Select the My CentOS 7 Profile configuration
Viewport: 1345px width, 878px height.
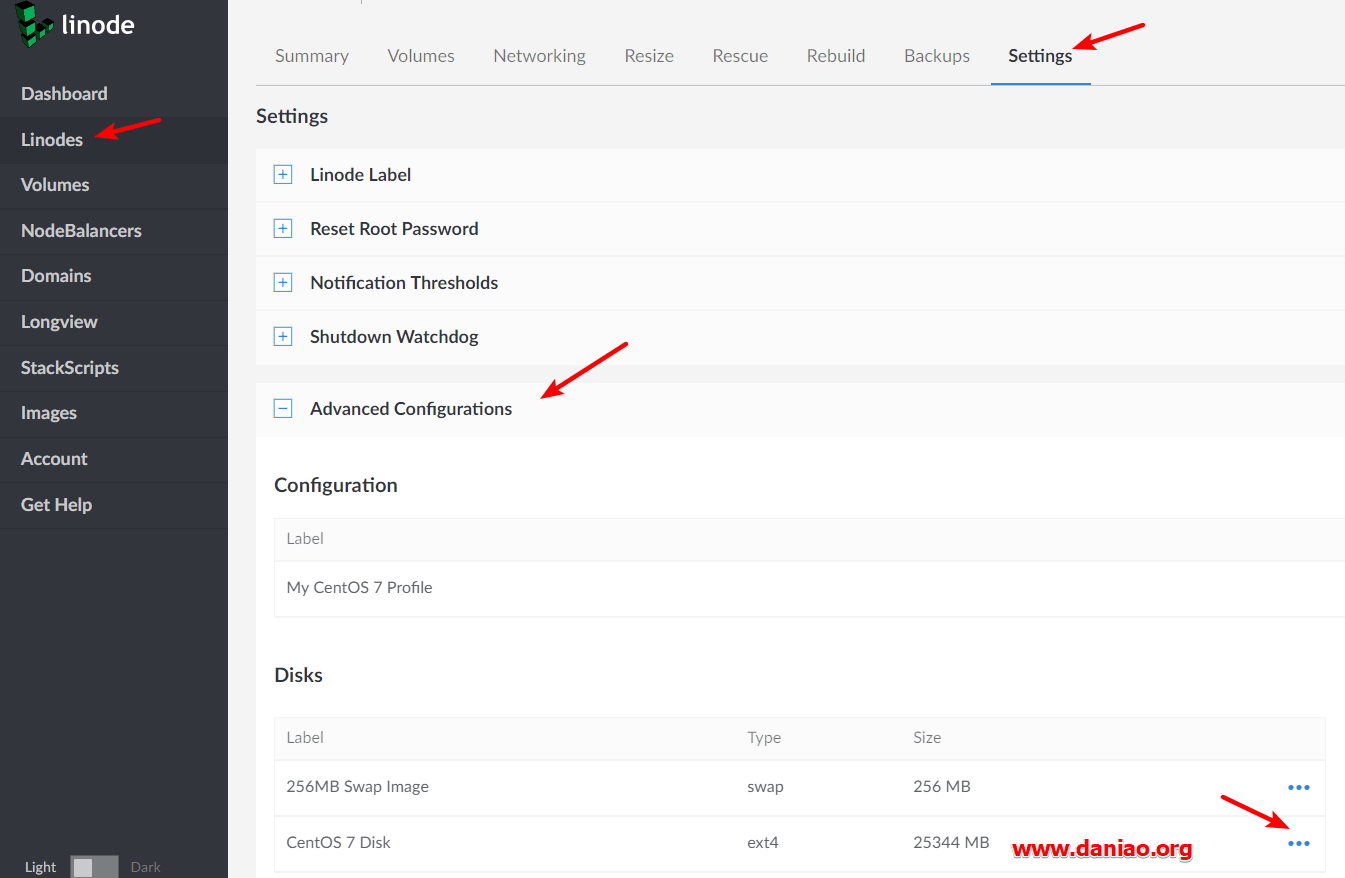tap(359, 588)
